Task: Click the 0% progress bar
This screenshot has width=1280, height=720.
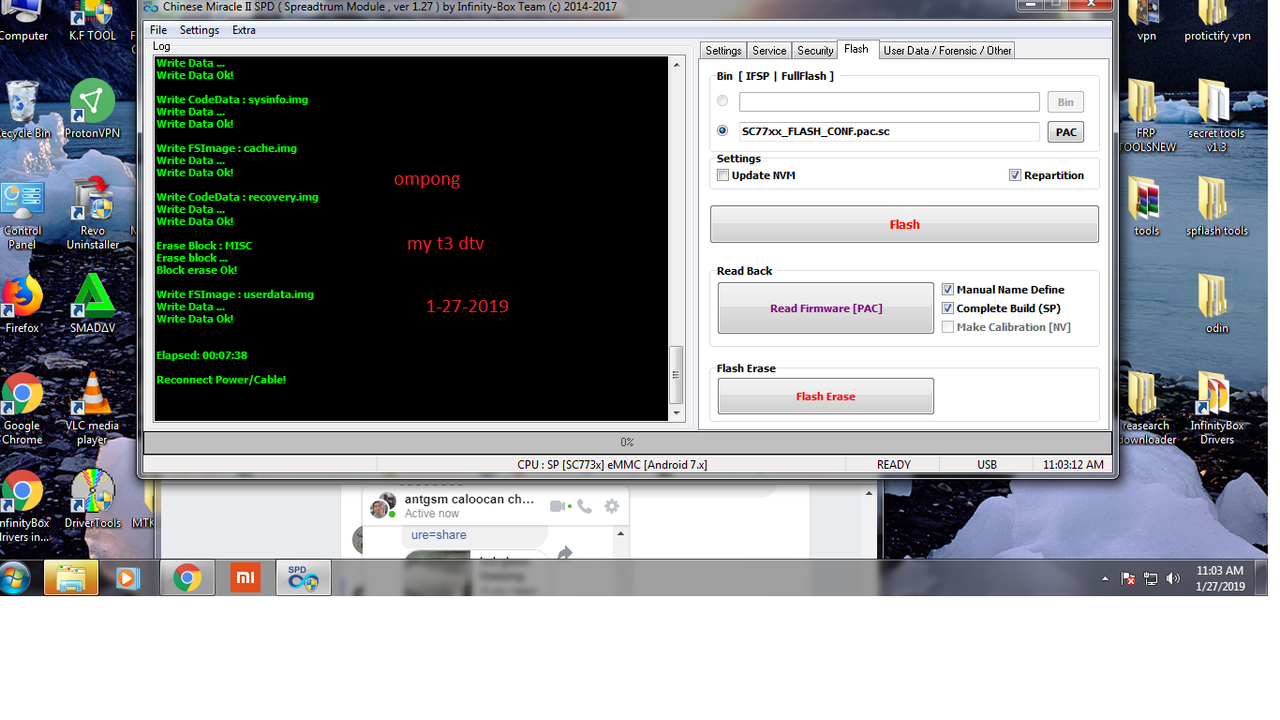Action: tap(627, 441)
